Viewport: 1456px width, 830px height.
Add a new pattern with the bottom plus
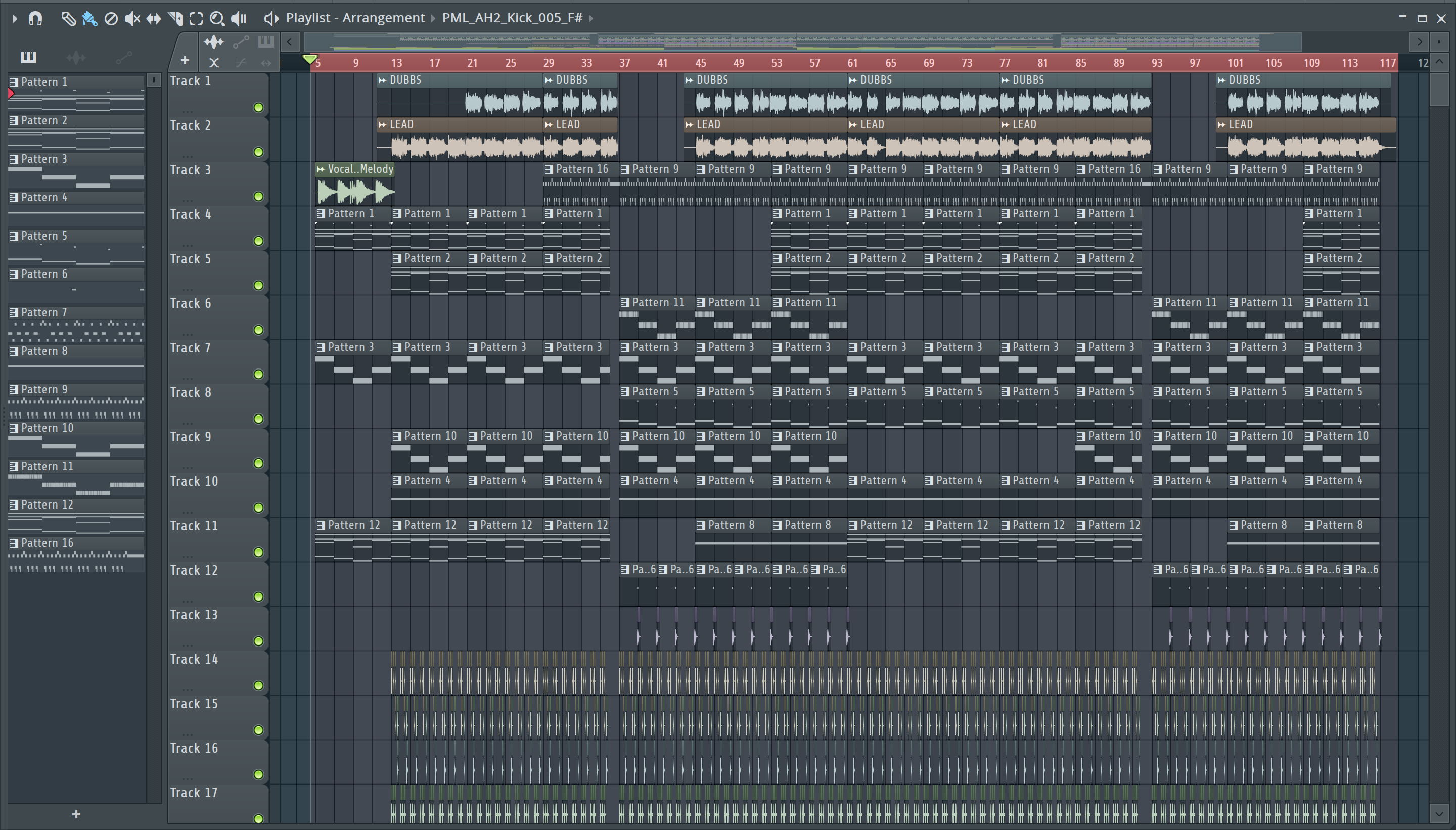pos(76,814)
